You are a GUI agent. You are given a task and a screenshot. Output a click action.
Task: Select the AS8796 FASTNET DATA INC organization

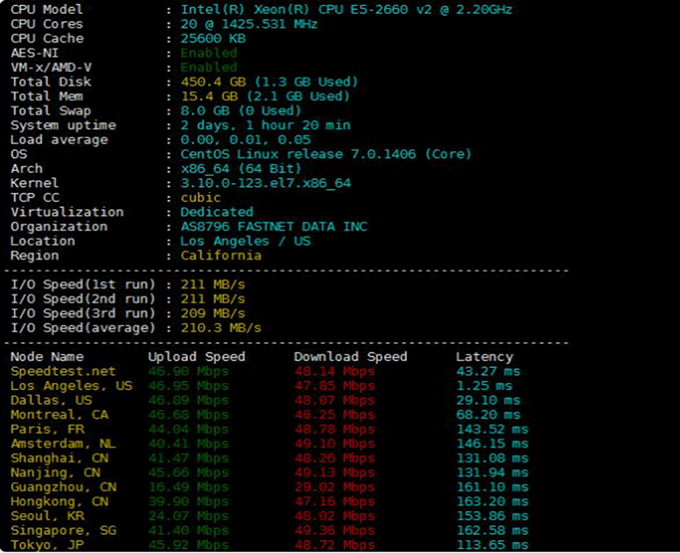(273, 227)
